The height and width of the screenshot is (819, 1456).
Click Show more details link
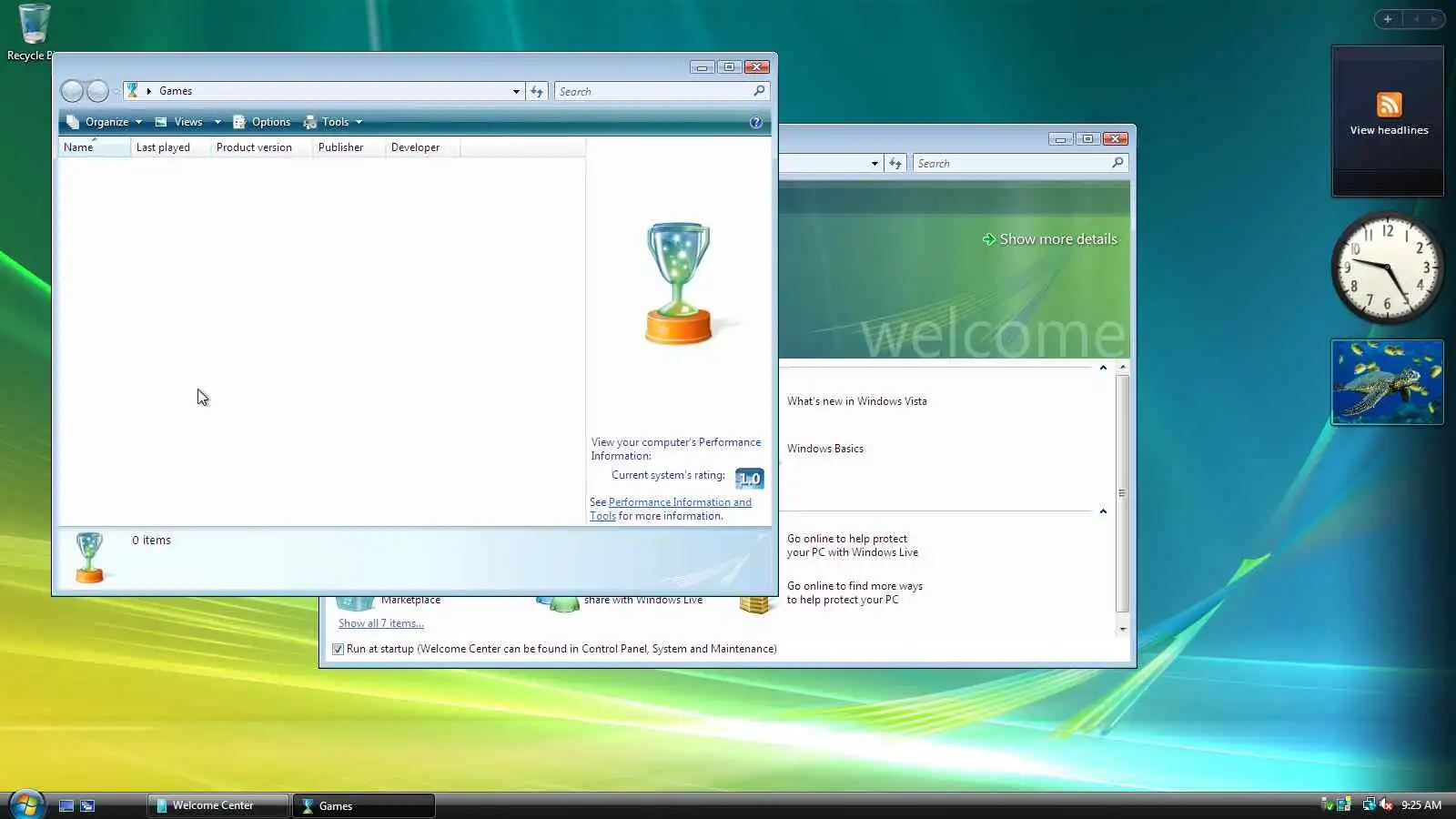1058,239
